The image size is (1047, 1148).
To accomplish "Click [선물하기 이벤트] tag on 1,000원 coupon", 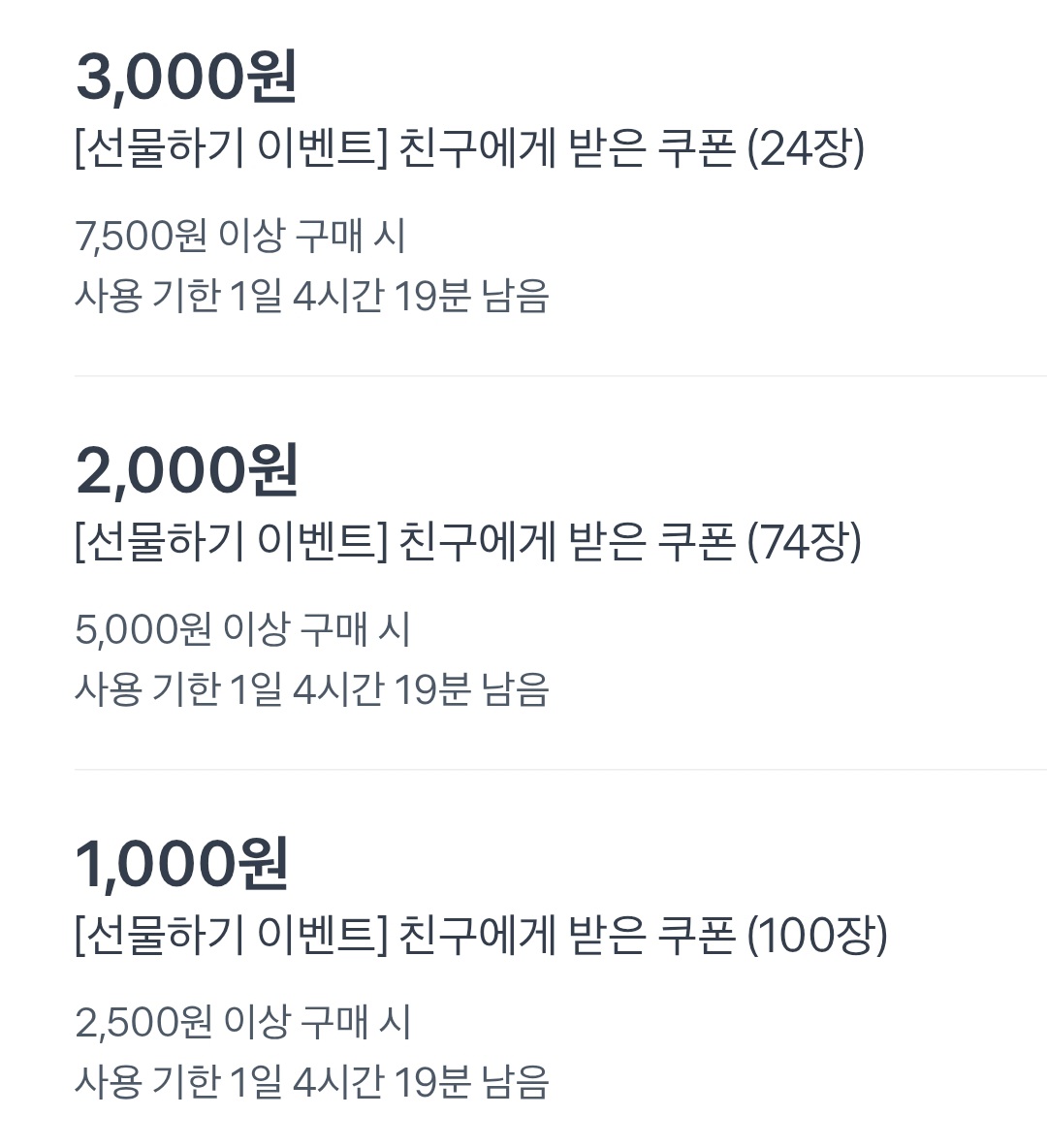I will point(231,936).
